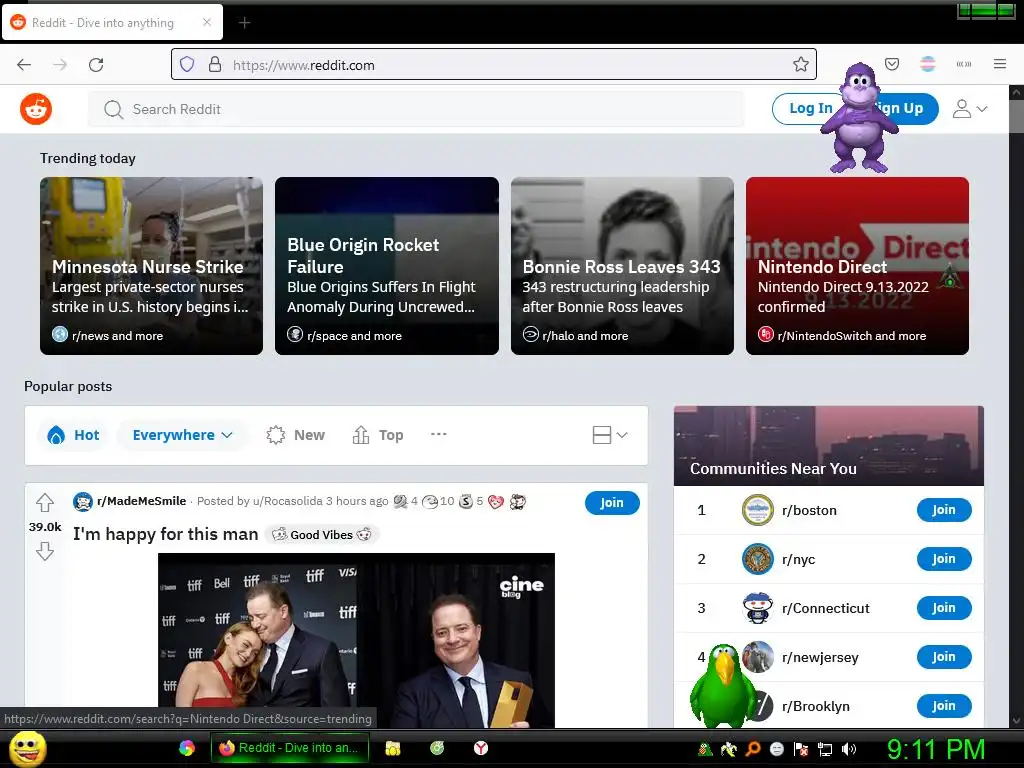This screenshot has height=768, width=1024.
Task: Open the Everywhere location dropdown
Action: [182, 435]
